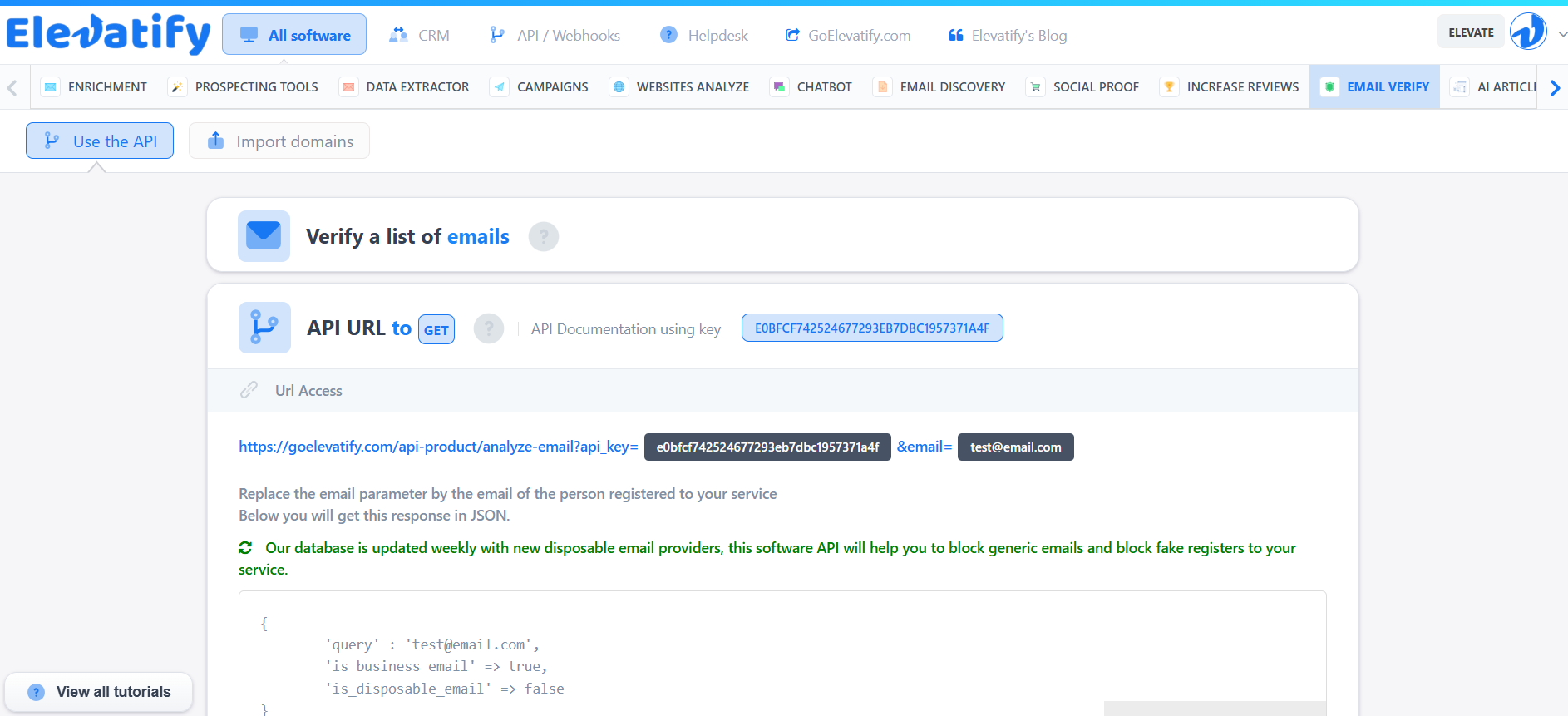Open View all tutorials
Screen dimensions: 1568x716
(x=99, y=692)
